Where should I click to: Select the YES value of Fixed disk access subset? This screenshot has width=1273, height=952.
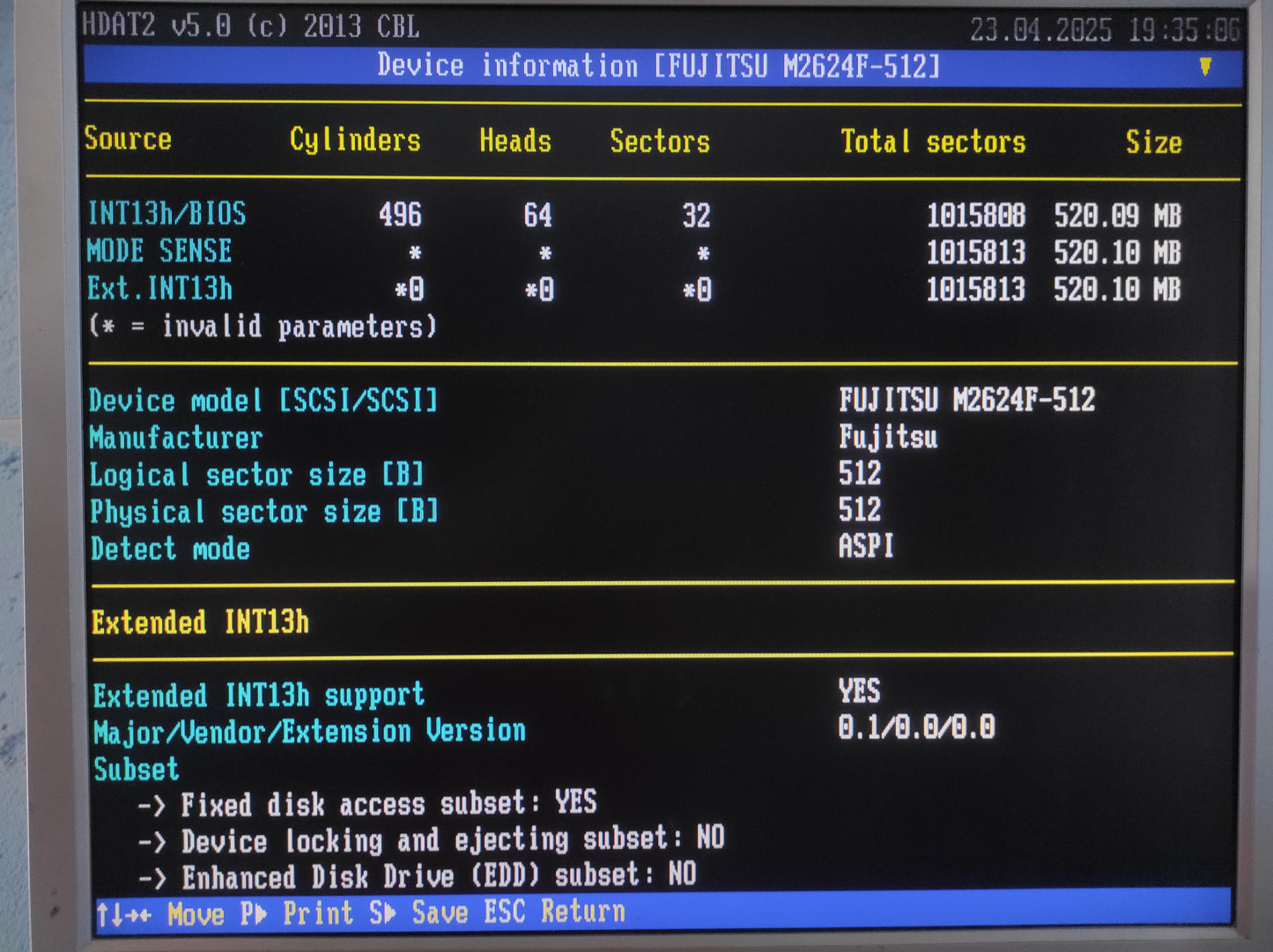click(575, 802)
